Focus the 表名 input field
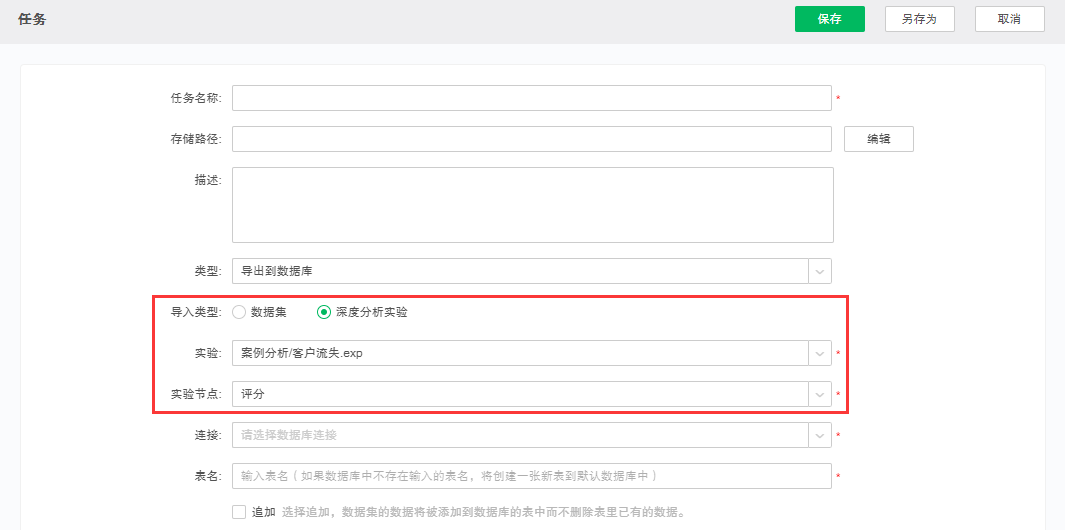Viewport: 1065px width, 530px height. click(x=531, y=476)
